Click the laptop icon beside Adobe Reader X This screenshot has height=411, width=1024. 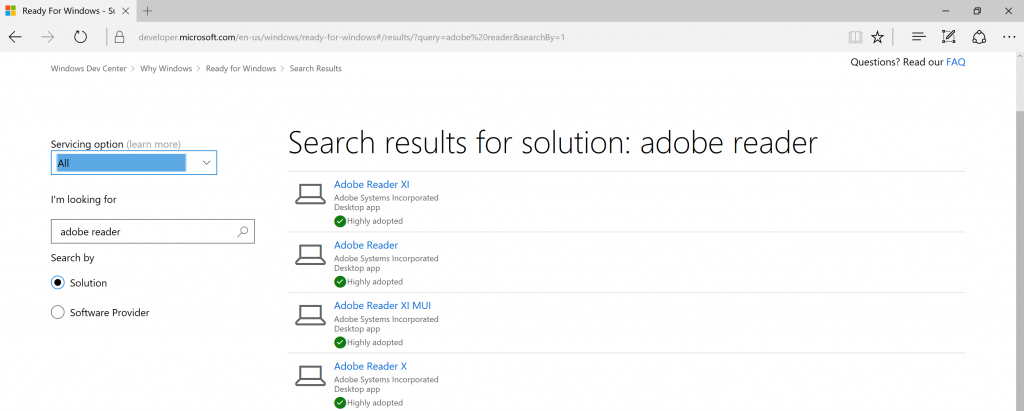310,376
